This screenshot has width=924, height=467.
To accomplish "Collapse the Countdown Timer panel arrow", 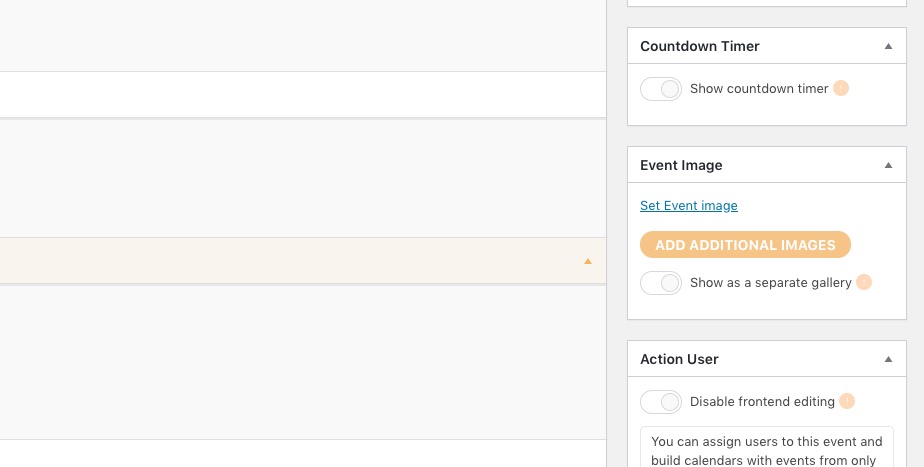I will tap(888, 47).
